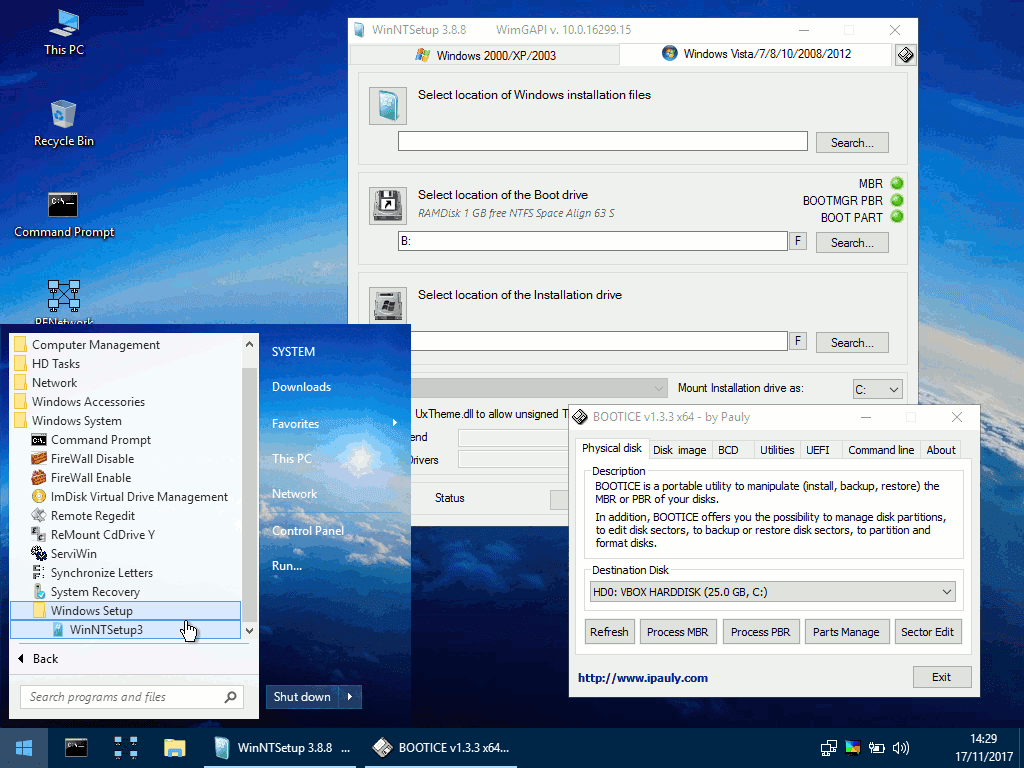Click the network tiles taskbar icon
The image size is (1024, 768).
point(125,748)
